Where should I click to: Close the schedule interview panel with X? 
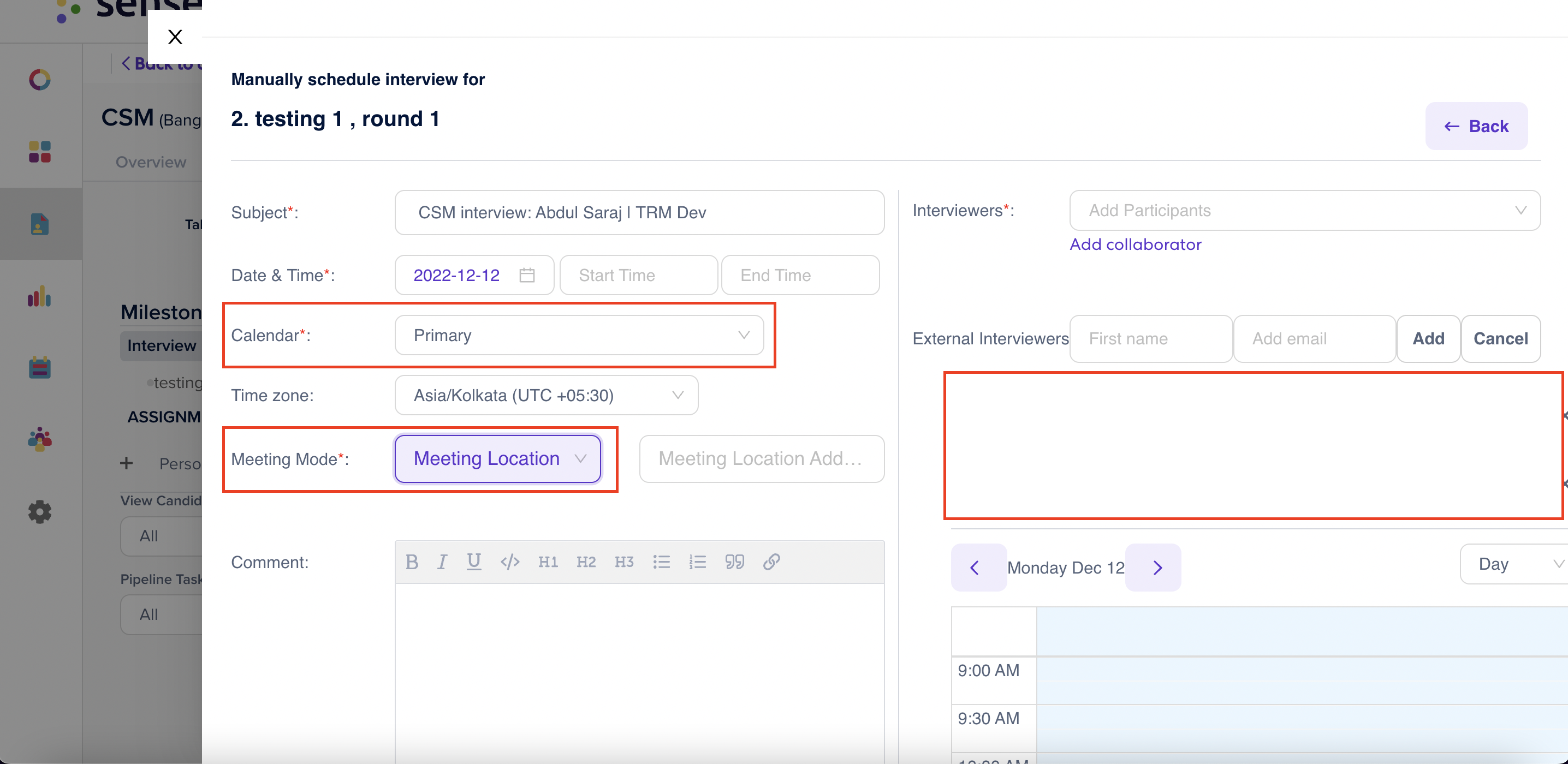tap(175, 37)
